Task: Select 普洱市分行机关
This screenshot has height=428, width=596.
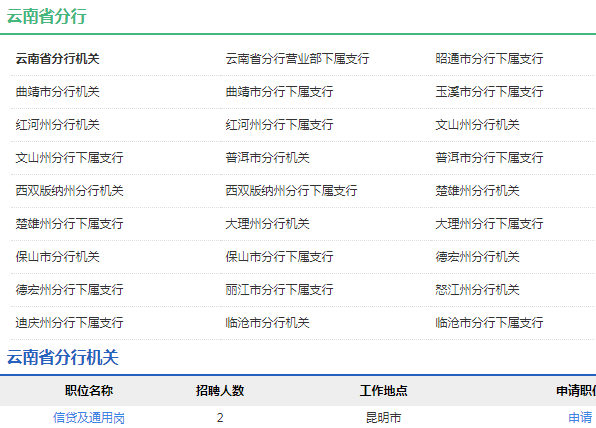Action: [x=268, y=158]
